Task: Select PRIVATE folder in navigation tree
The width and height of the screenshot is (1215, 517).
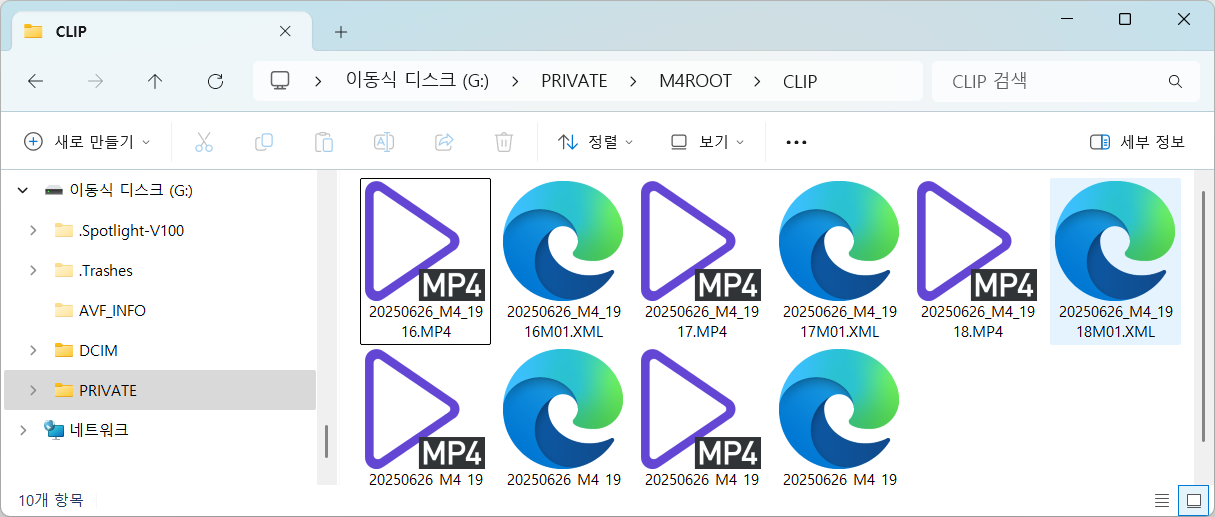Action: tap(108, 390)
